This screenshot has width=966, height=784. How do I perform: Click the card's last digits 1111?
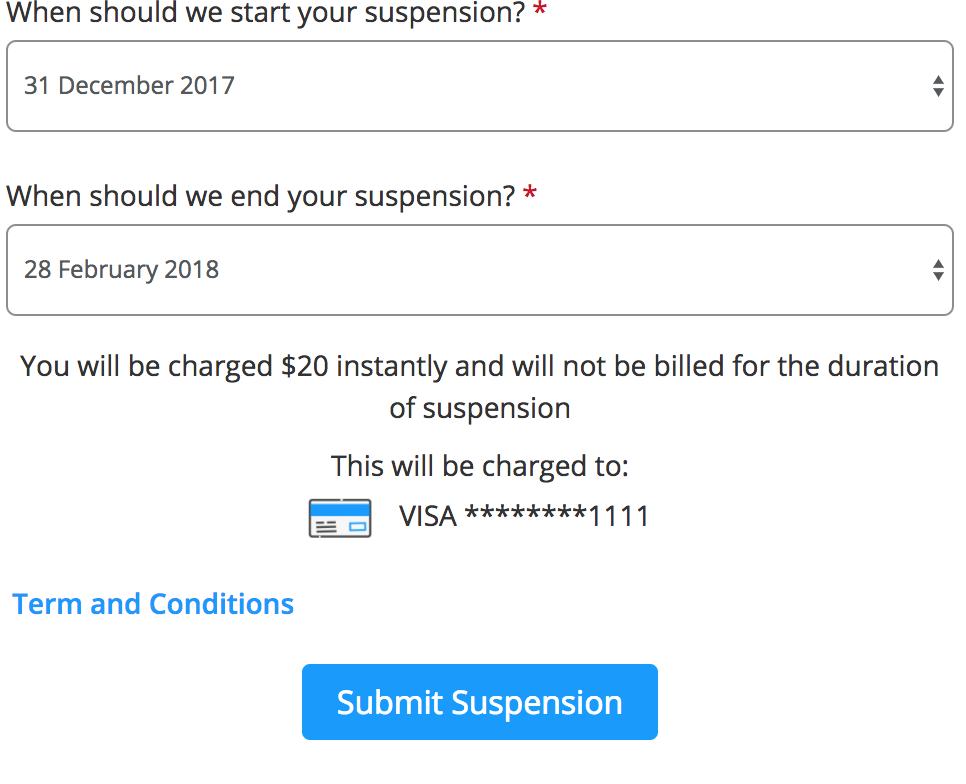coord(619,517)
